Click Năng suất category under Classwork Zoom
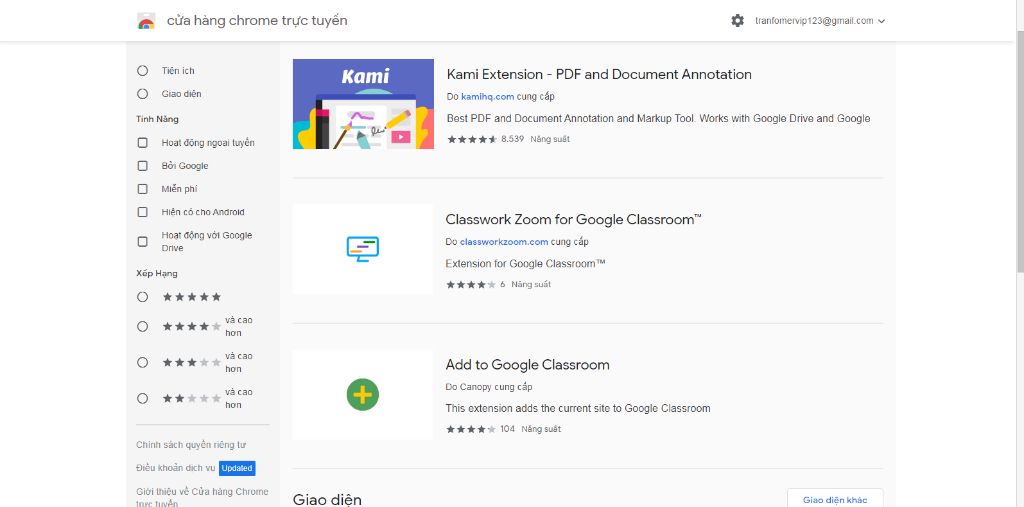Viewport: 1024px width, 507px height. [x=531, y=284]
